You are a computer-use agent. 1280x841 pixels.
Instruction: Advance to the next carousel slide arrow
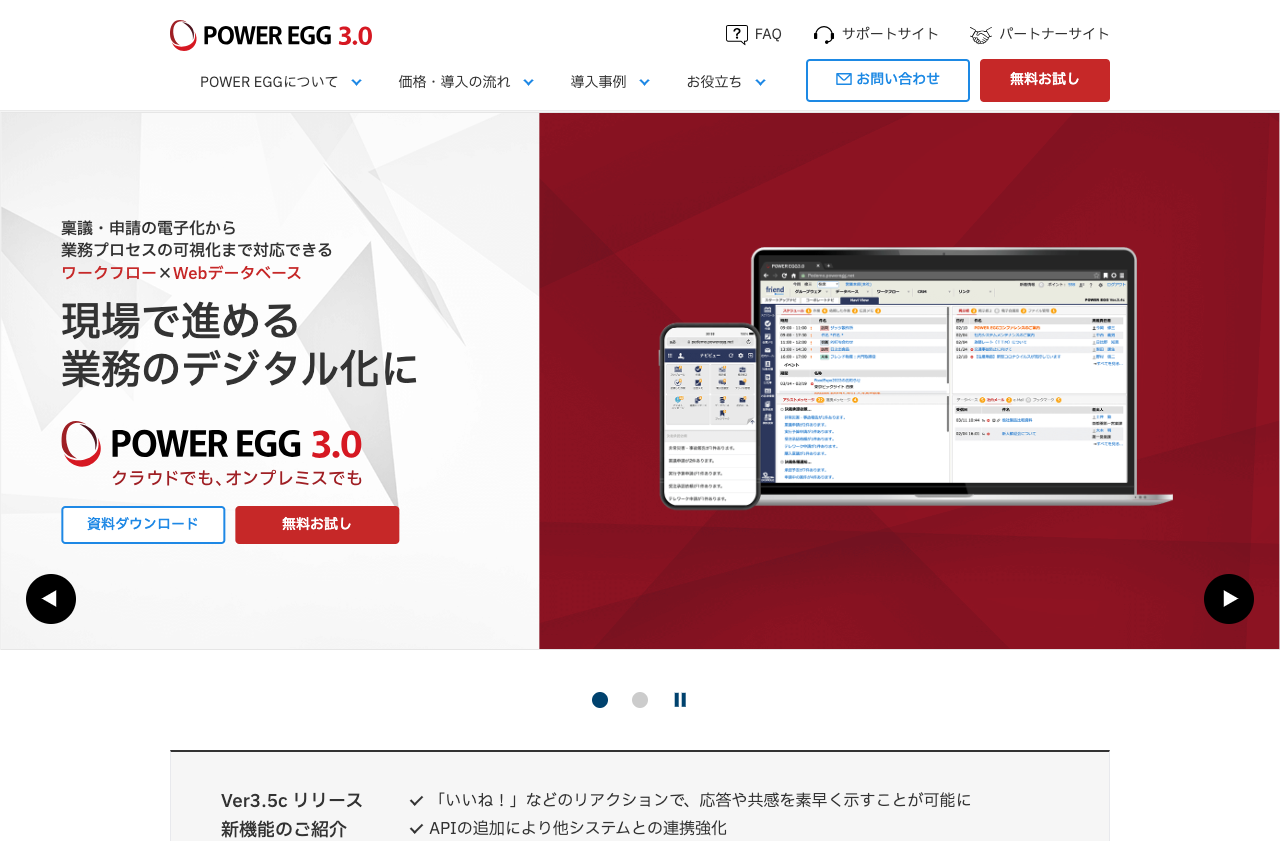[x=1229, y=599]
